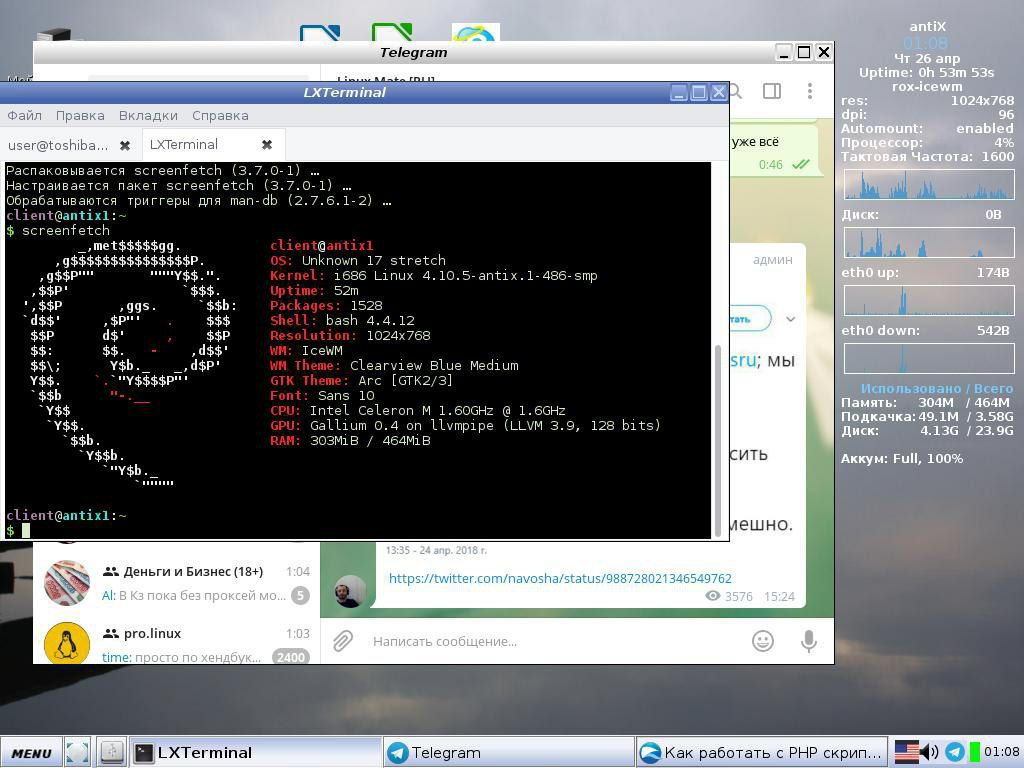Maximize the Telegram window
1024x768 pixels.
pyautogui.click(x=804, y=52)
